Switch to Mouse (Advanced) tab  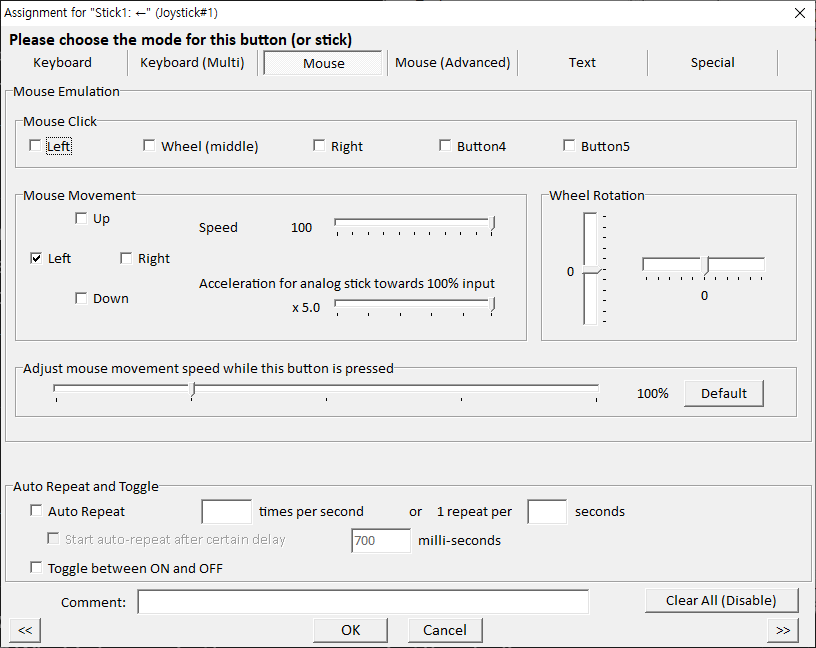pos(452,63)
